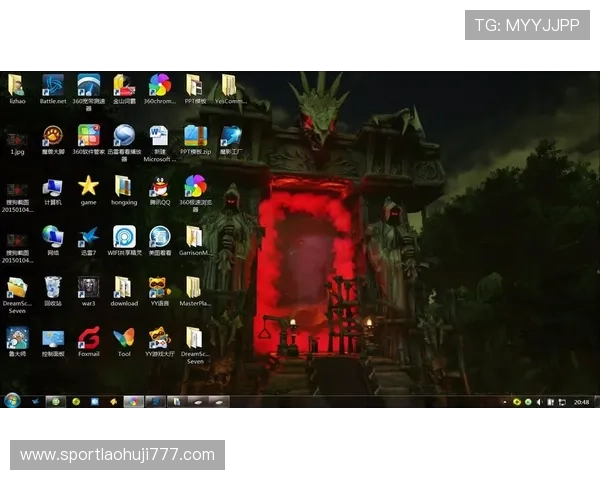The image size is (600, 480).
Task: Open the 回收站 recycle bin
Action: (x=52, y=288)
